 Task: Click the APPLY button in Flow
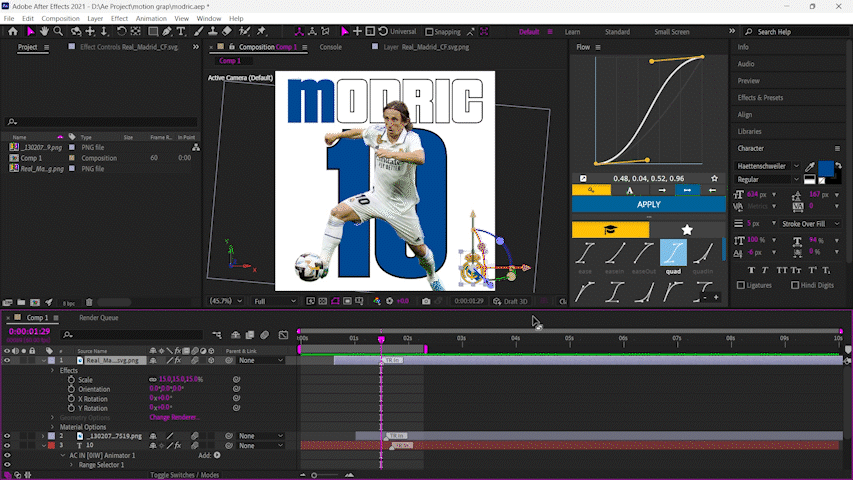[648, 205]
